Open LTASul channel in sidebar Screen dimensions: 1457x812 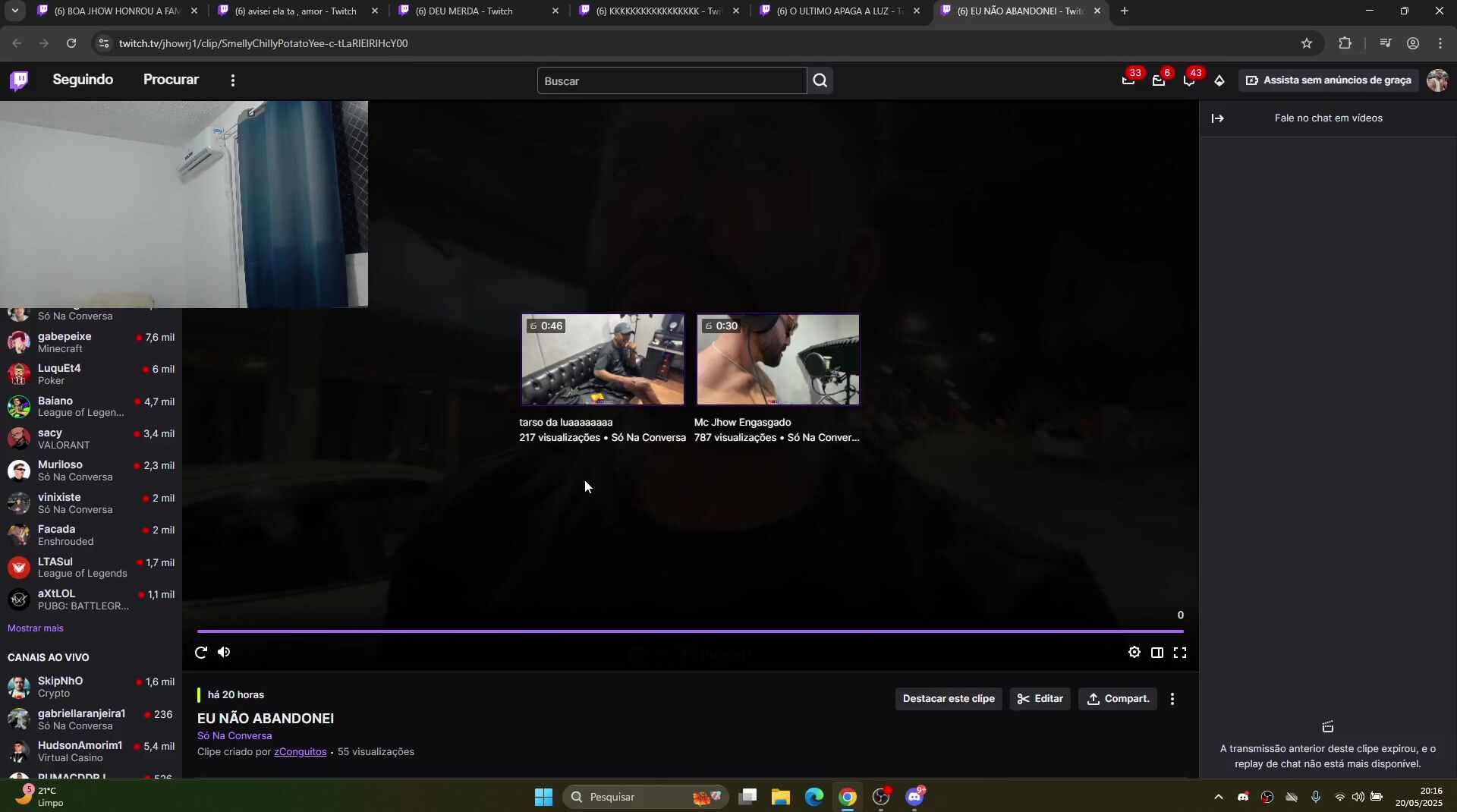91,568
